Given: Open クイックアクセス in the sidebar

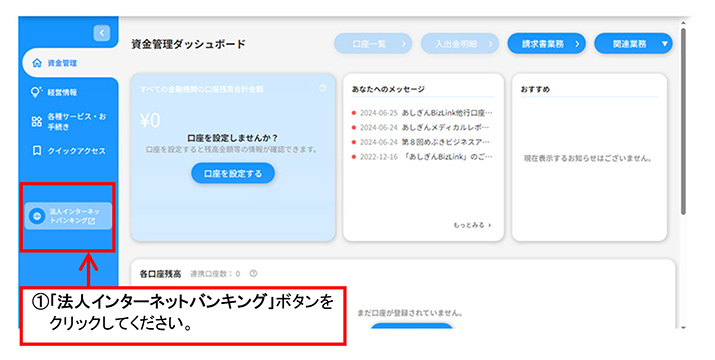Looking at the screenshot, I should click(68, 151).
